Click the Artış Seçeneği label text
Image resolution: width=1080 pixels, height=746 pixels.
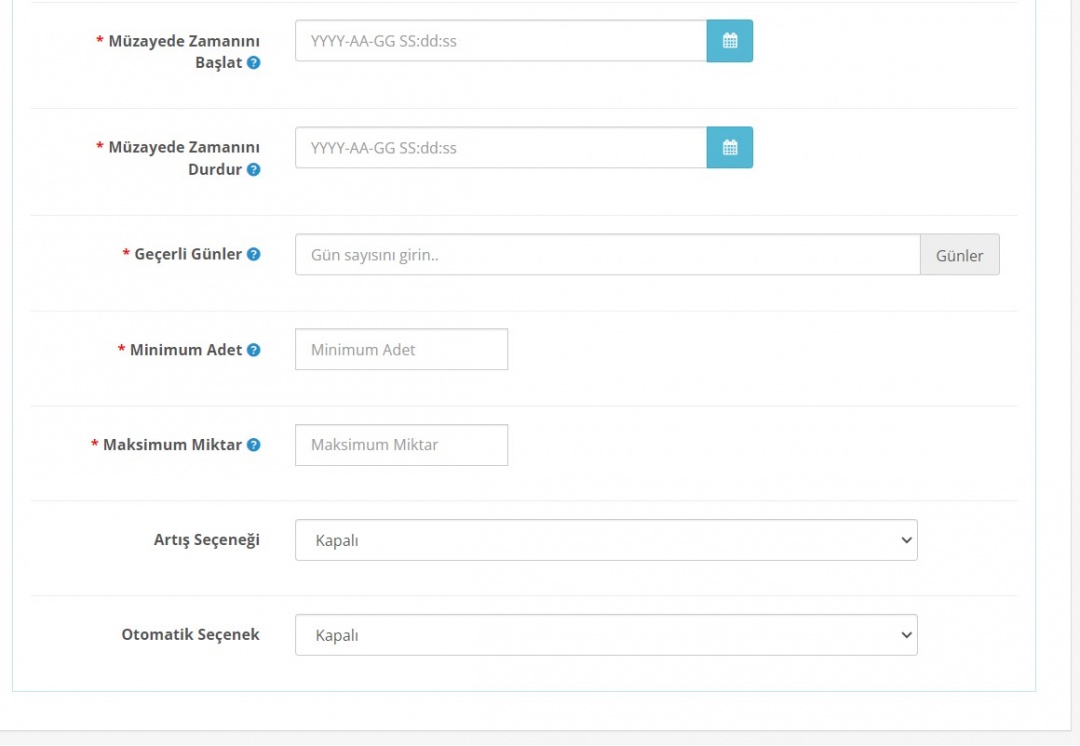tap(206, 540)
